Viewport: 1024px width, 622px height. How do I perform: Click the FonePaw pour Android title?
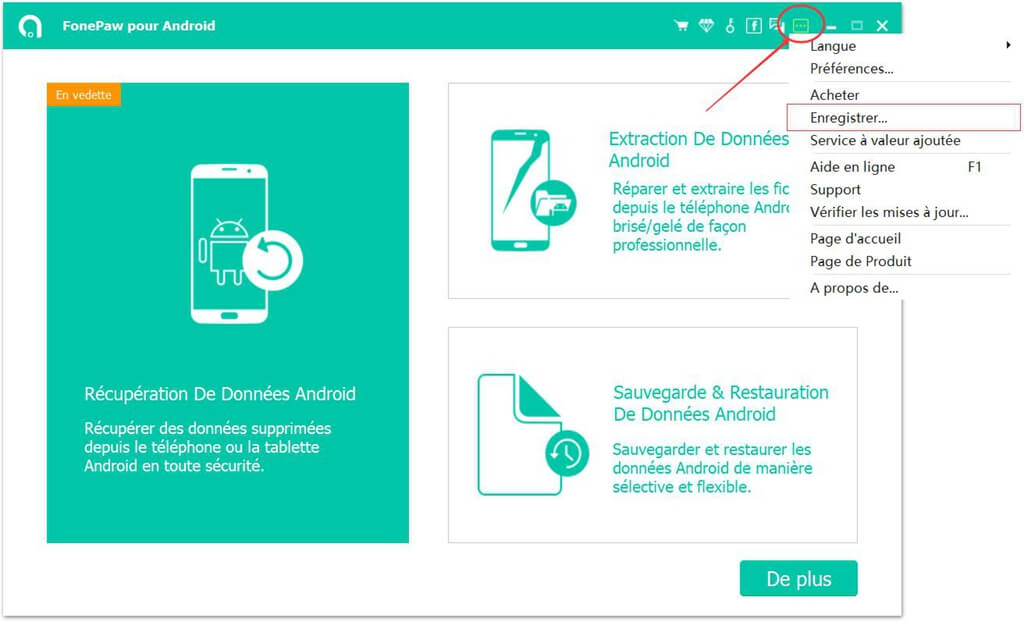[138, 26]
